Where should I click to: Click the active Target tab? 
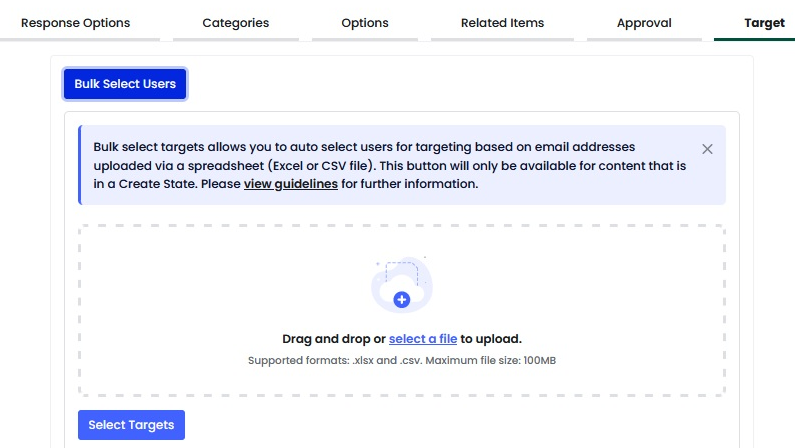[x=764, y=23]
